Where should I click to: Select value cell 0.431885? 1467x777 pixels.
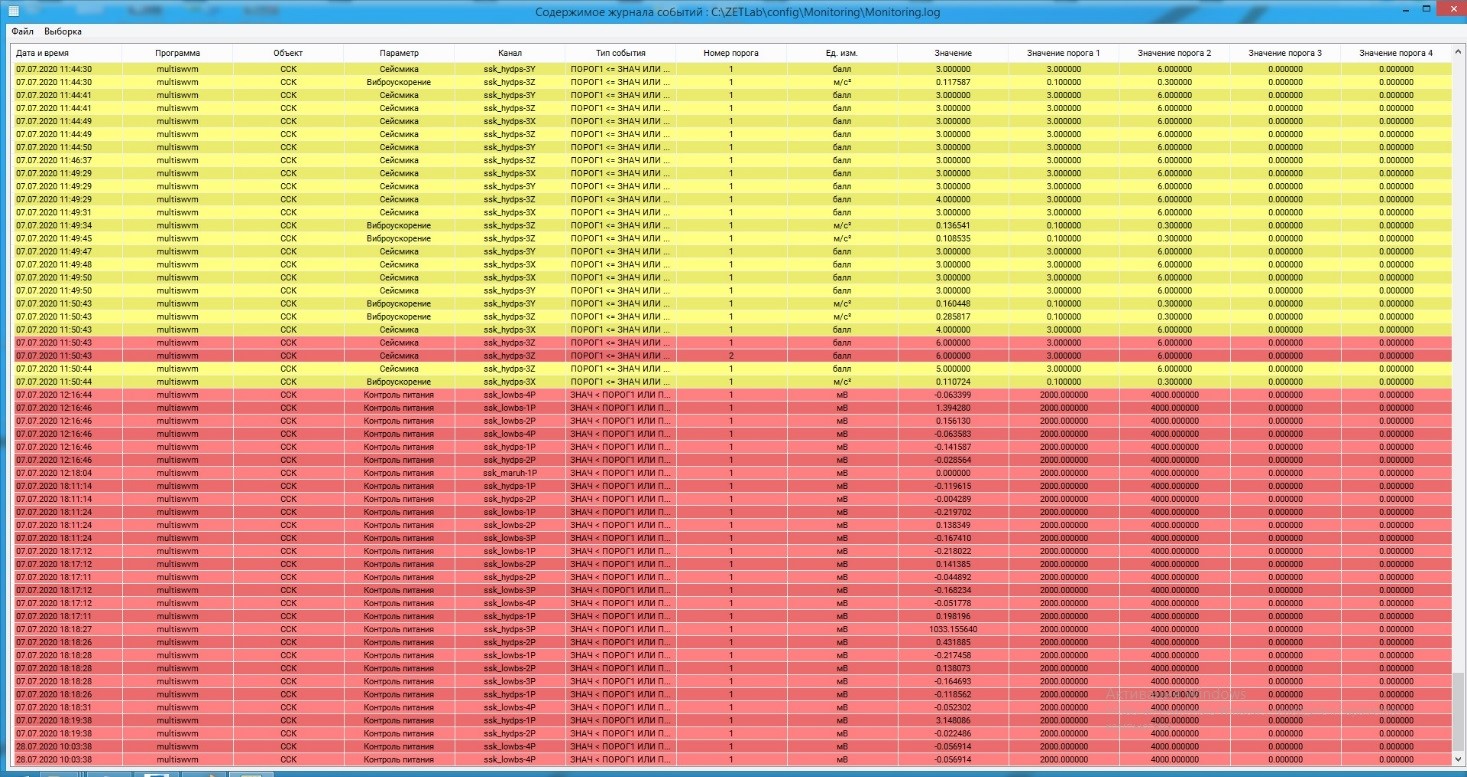click(953, 641)
